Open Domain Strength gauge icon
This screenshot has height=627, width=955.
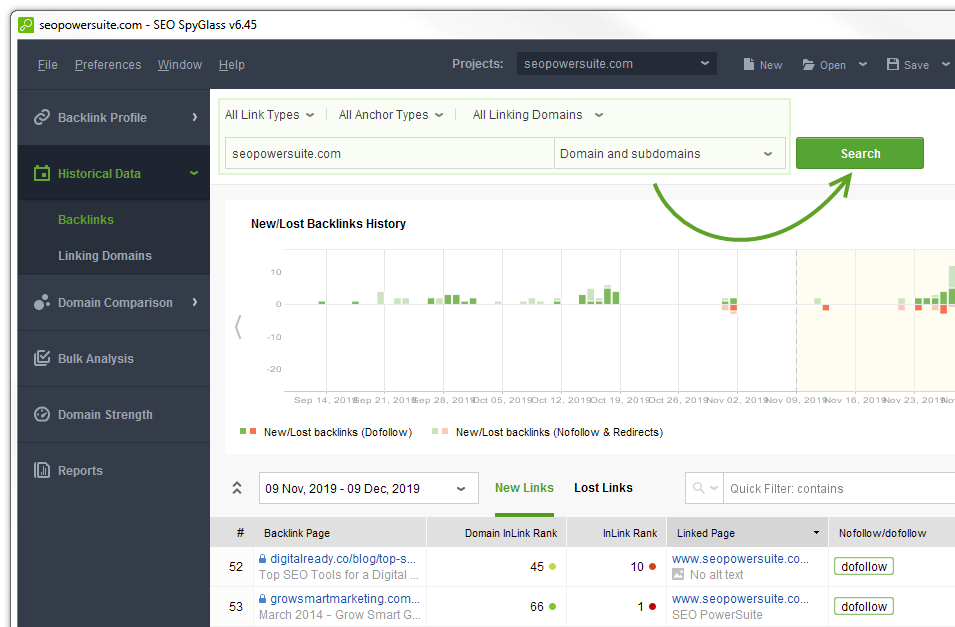pyautogui.click(x=41, y=414)
